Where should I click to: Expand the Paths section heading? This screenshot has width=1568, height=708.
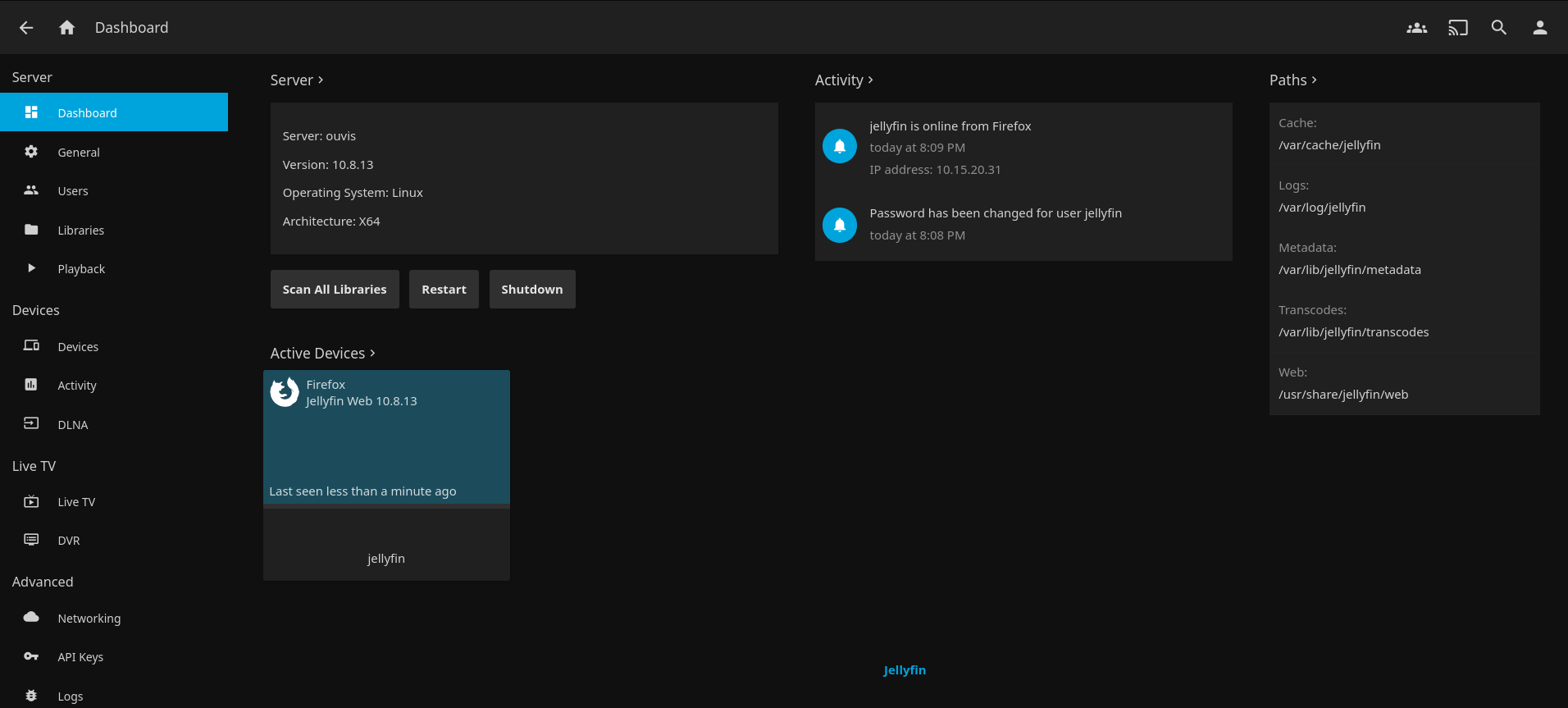[1293, 80]
